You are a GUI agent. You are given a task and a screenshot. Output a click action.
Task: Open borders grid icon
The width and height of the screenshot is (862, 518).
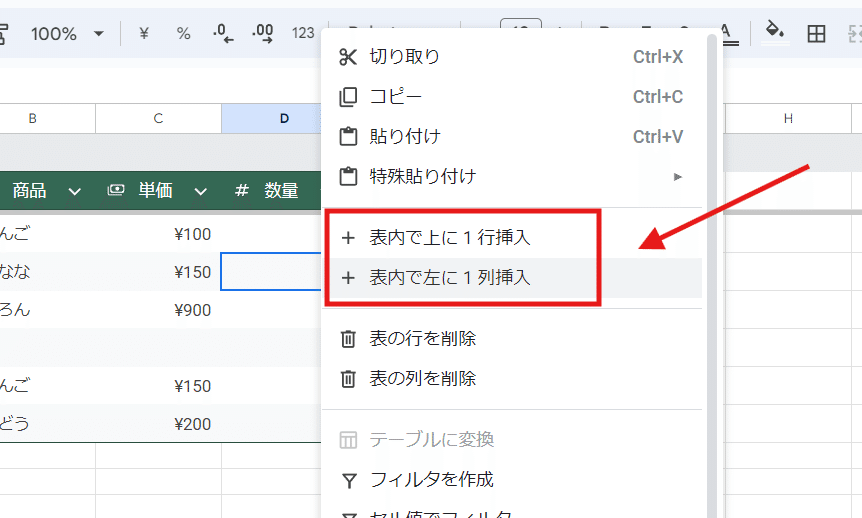(x=816, y=34)
